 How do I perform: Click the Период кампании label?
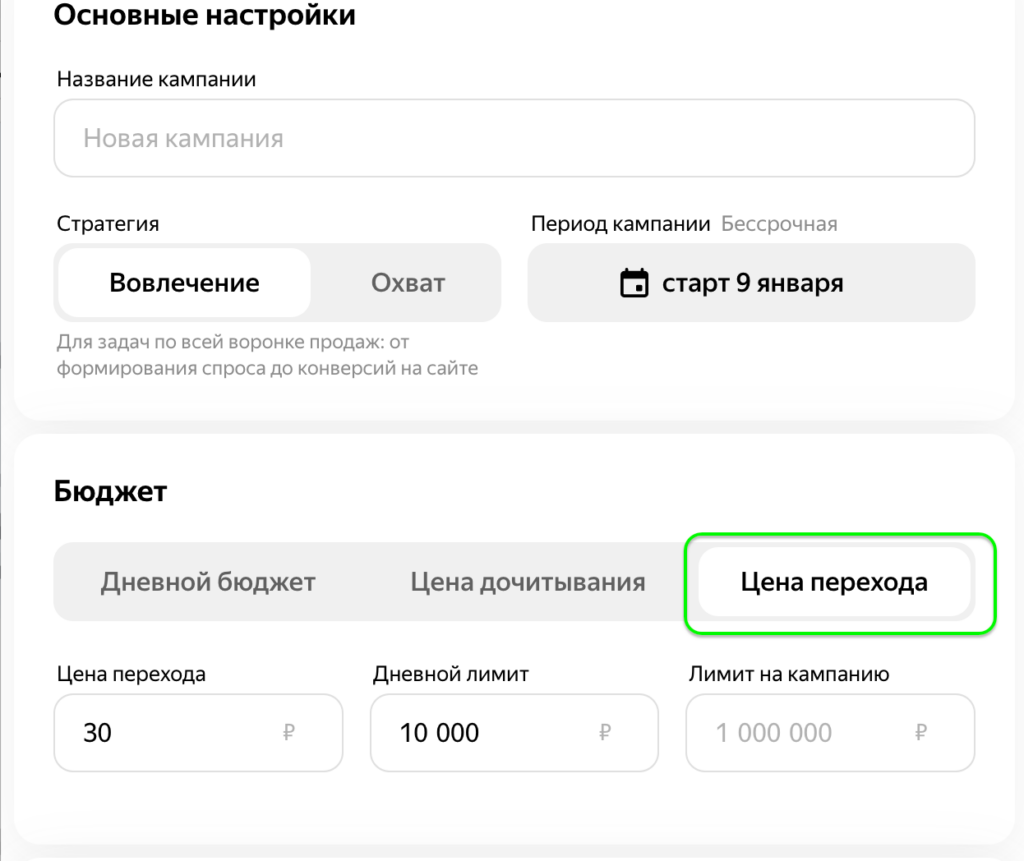(620, 224)
